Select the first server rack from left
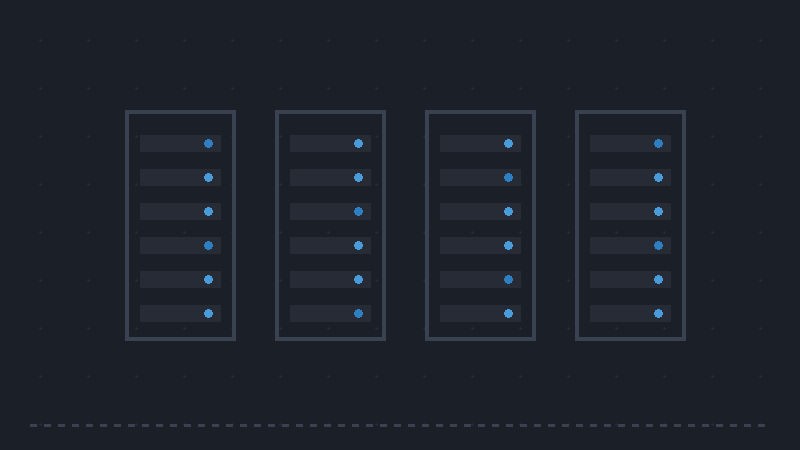800x450 pixels. (x=181, y=226)
